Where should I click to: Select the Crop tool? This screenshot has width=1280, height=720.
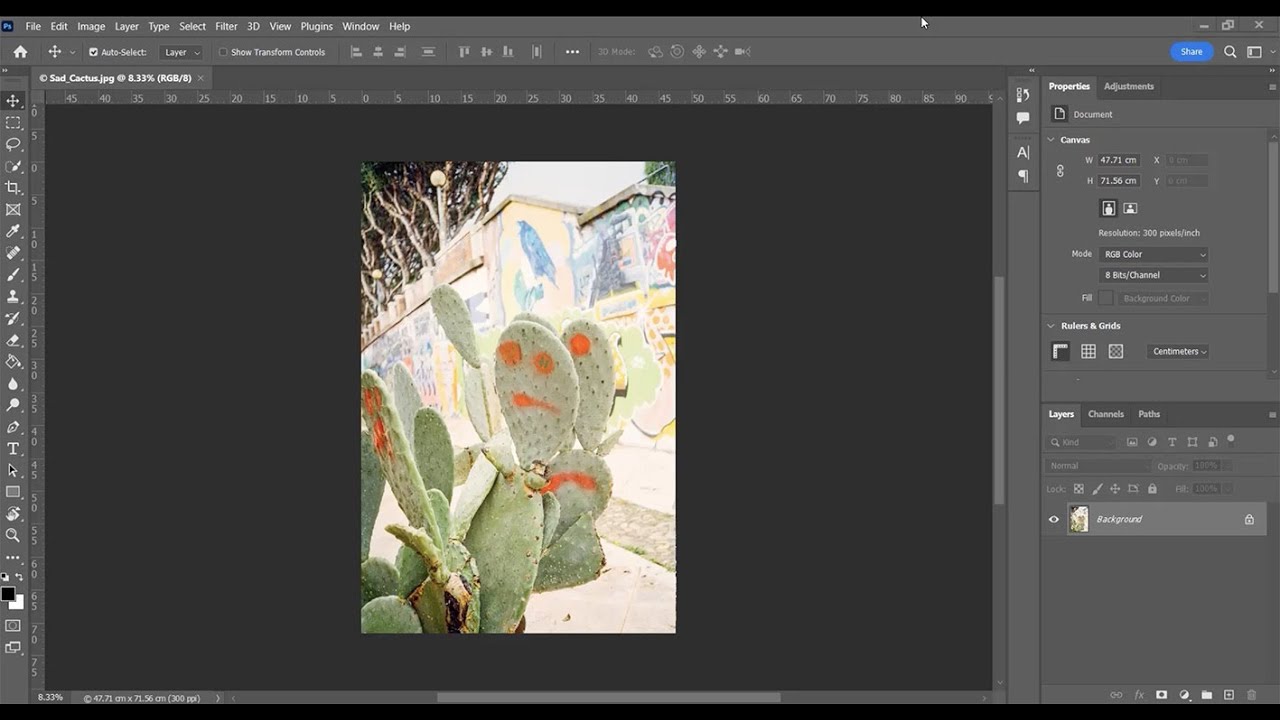tap(13, 188)
